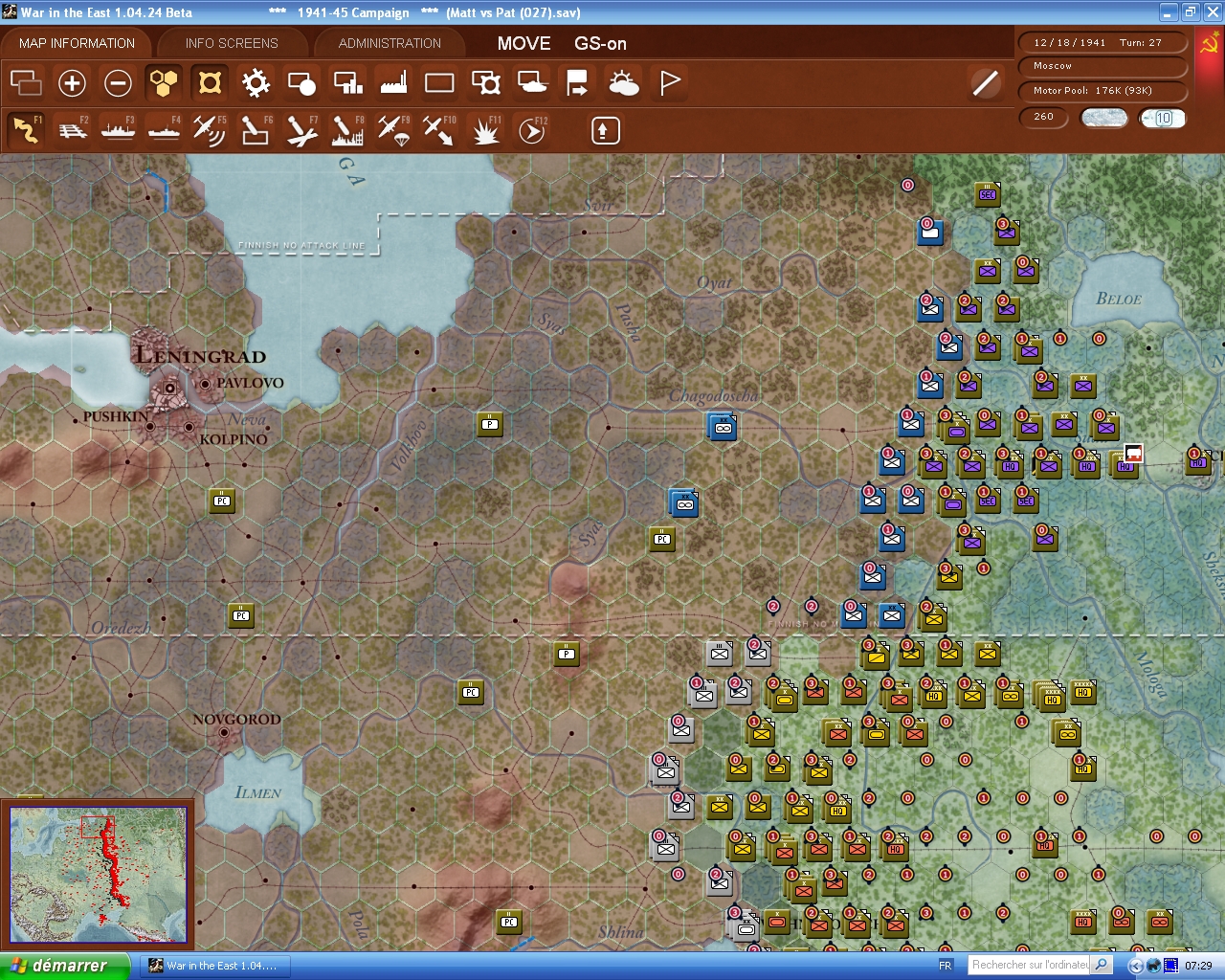The height and width of the screenshot is (980, 1225).
Task: Show the weather overlay icon
Action: [x=624, y=83]
